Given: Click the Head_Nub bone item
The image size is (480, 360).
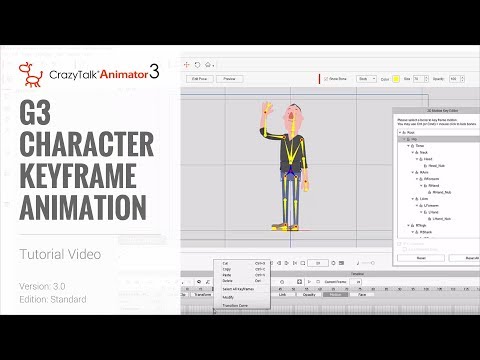Looking at the screenshot, I should click(437, 166).
